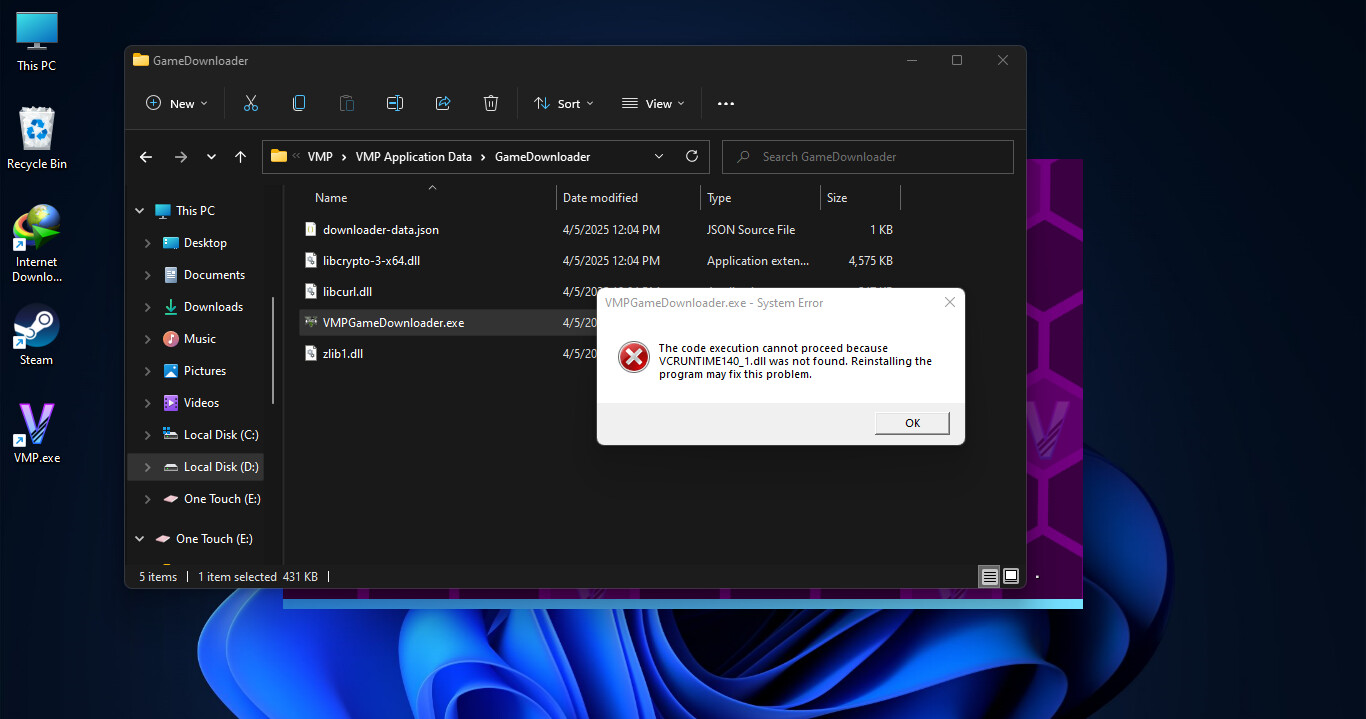Collapse the This PC tree node

tap(140, 211)
